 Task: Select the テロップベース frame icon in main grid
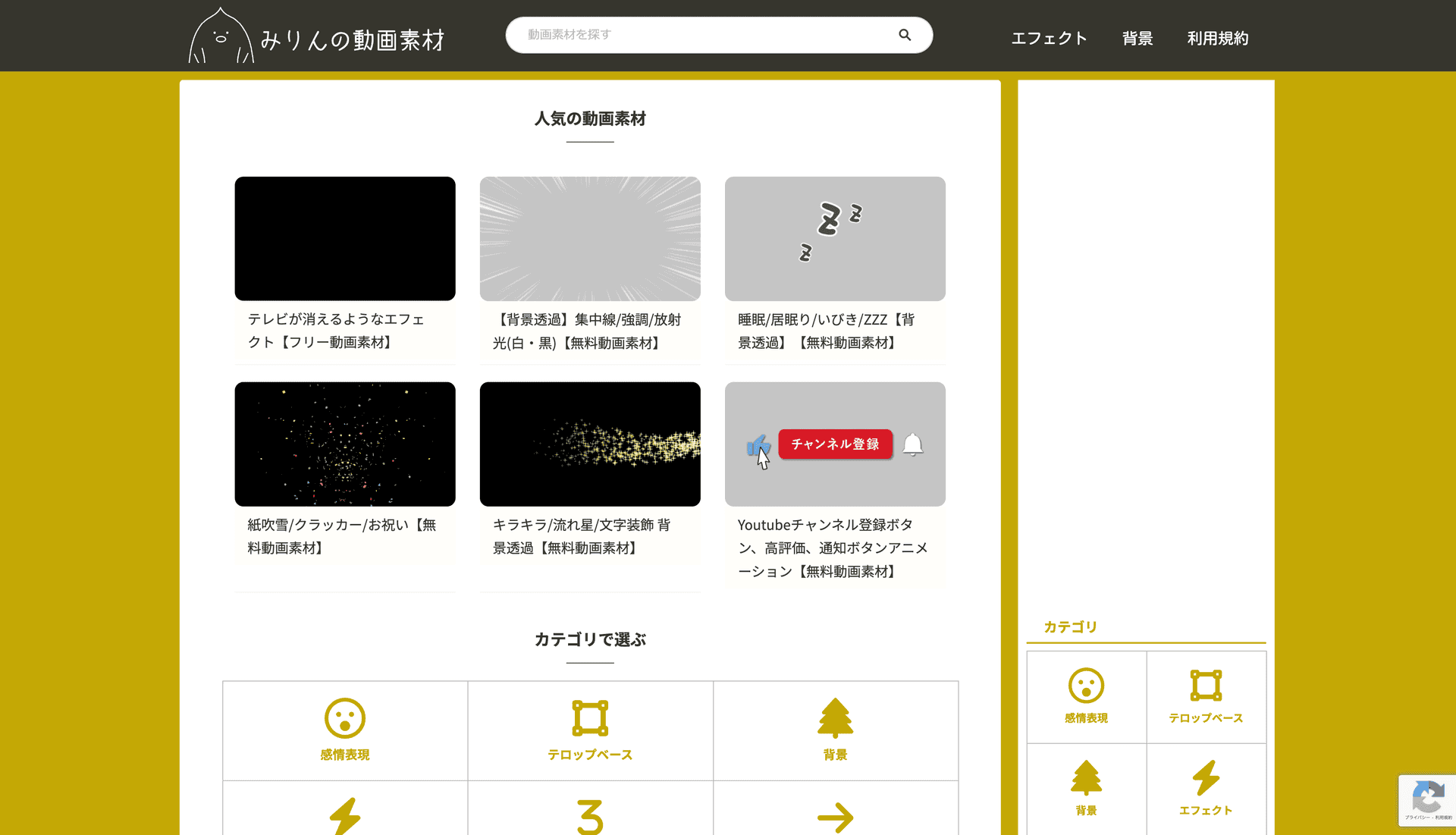[590, 717]
